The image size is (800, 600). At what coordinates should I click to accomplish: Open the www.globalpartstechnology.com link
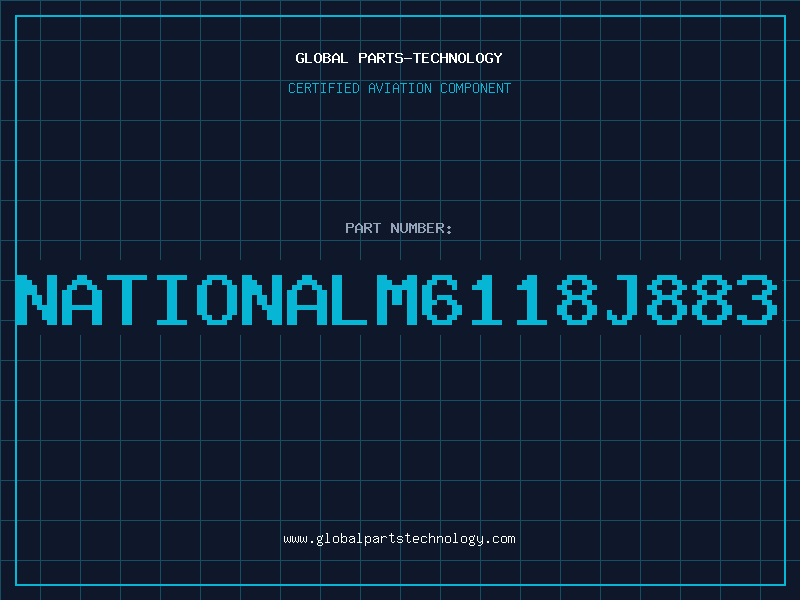pos(399,539)
